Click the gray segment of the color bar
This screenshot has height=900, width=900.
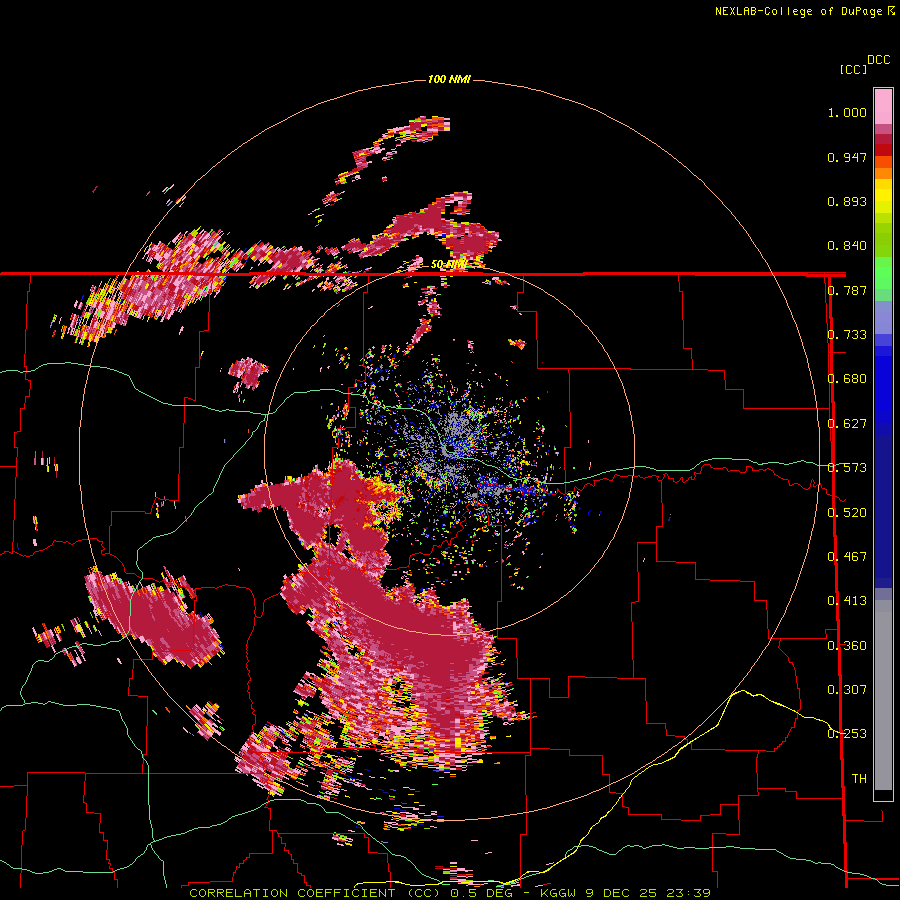pyautogui.click(x=883, y=695)
